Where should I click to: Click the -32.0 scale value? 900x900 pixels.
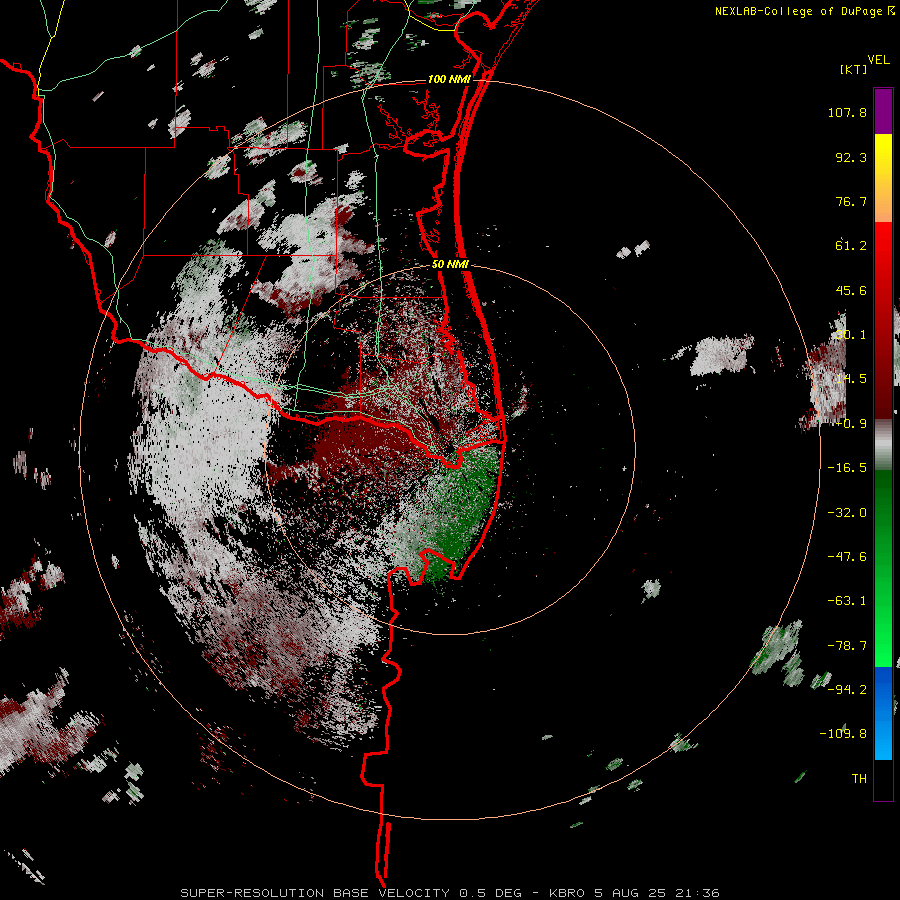[847, 513]
